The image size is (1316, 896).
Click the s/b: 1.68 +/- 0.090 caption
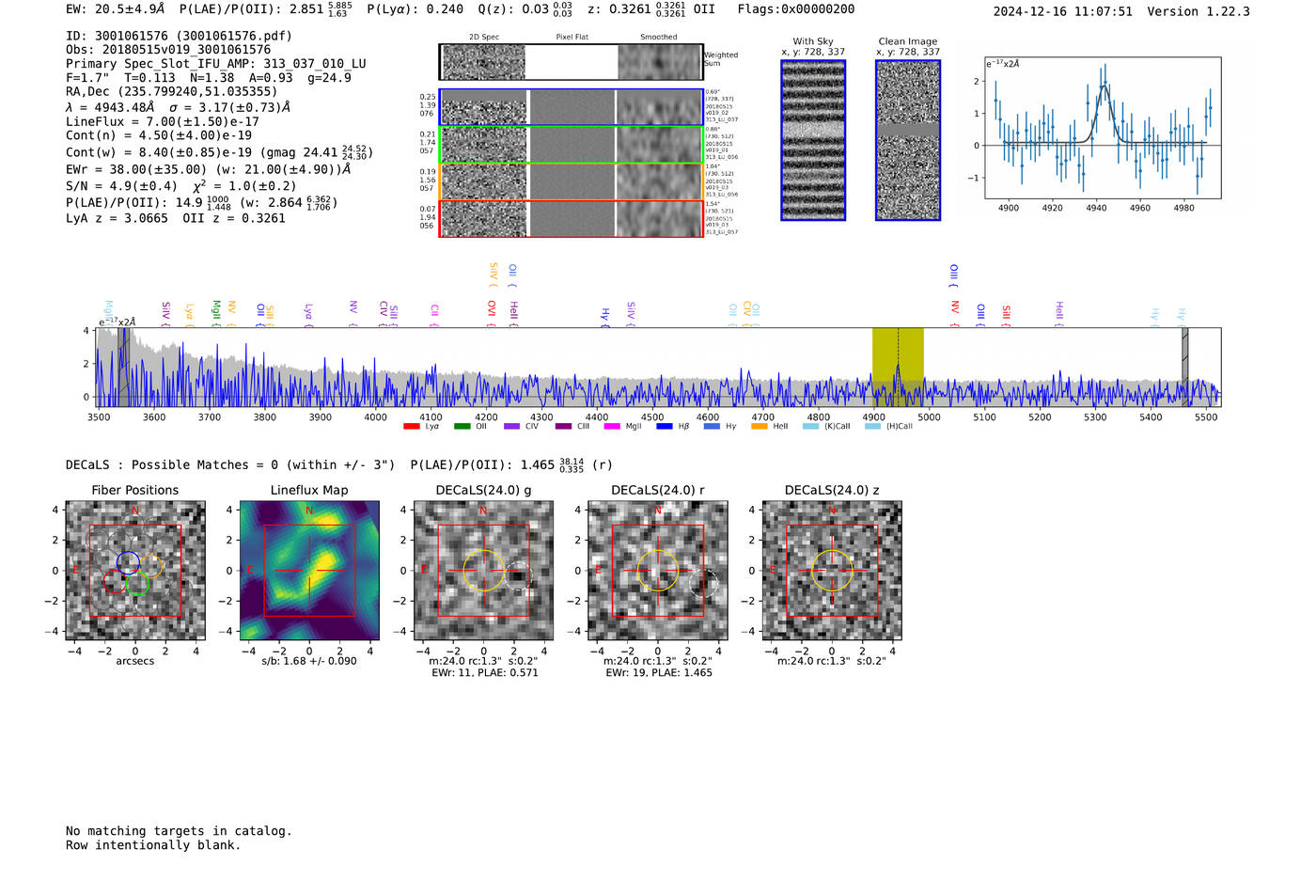click(309, 661)
